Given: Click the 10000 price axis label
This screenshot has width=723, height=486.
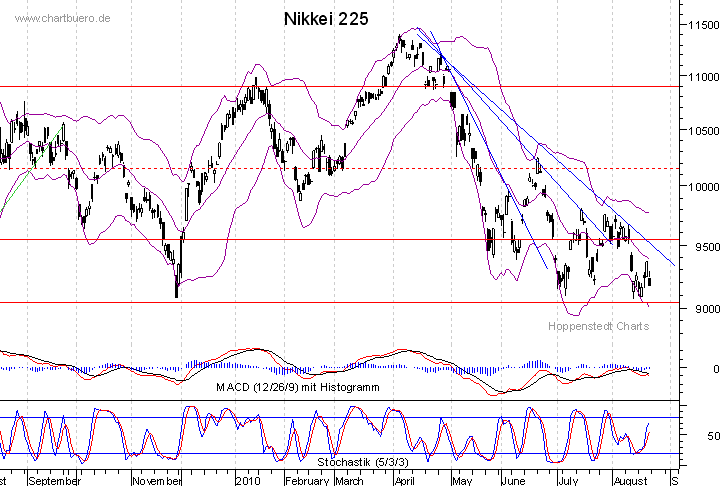Looking at the screenshot, I should (x=704, y=187).
